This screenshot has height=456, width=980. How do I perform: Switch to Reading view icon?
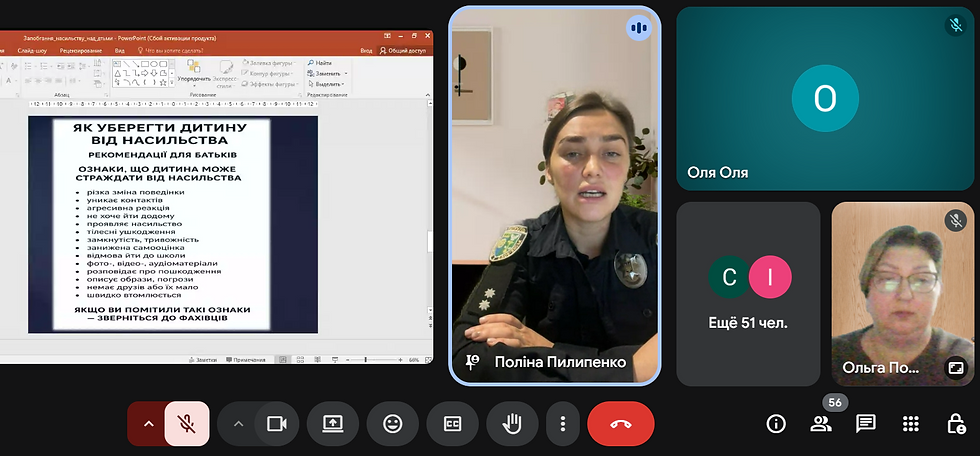click(317, 360)
